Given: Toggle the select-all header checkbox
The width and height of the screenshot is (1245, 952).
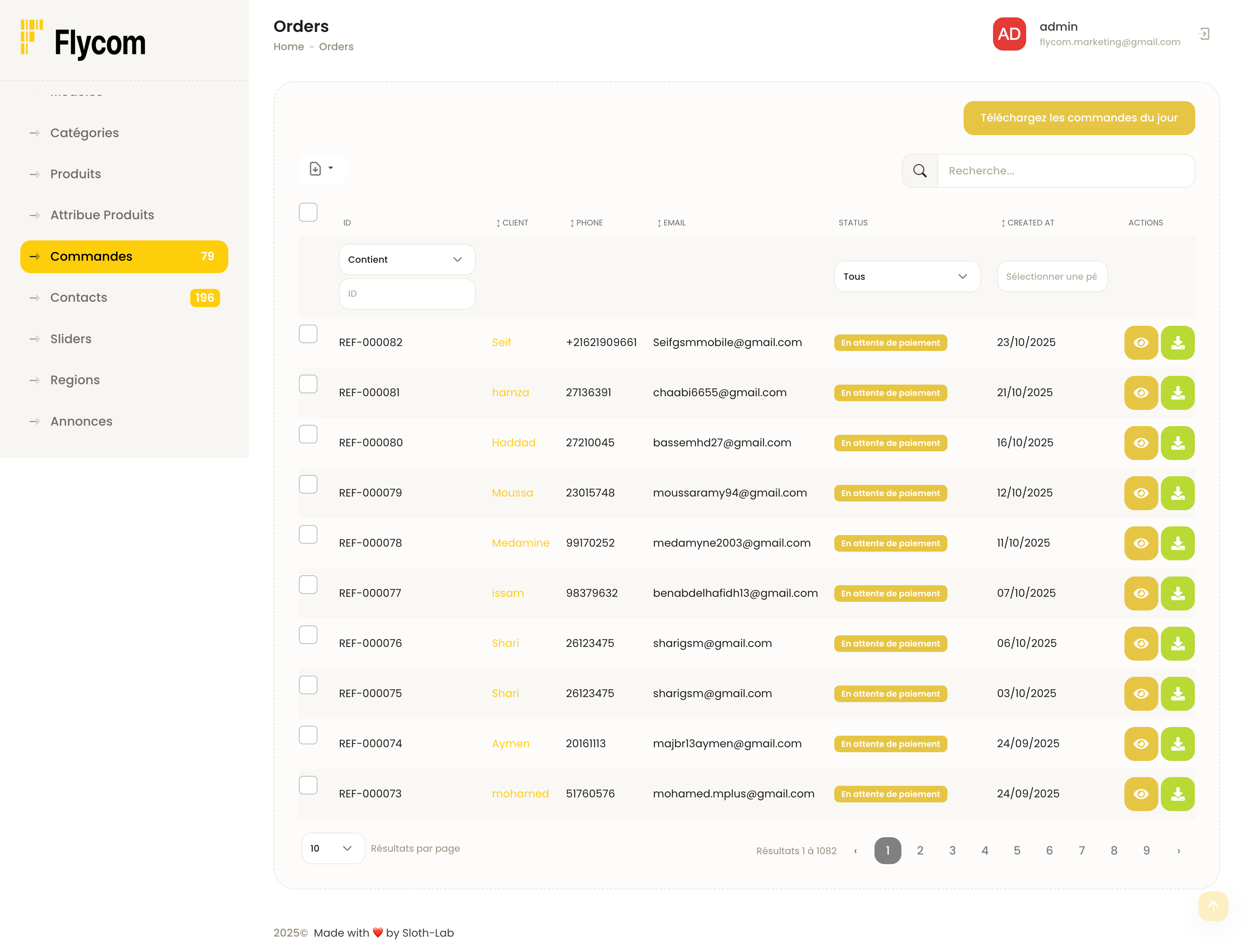Looking at the screenshot, I should click(x=308, y=213).
